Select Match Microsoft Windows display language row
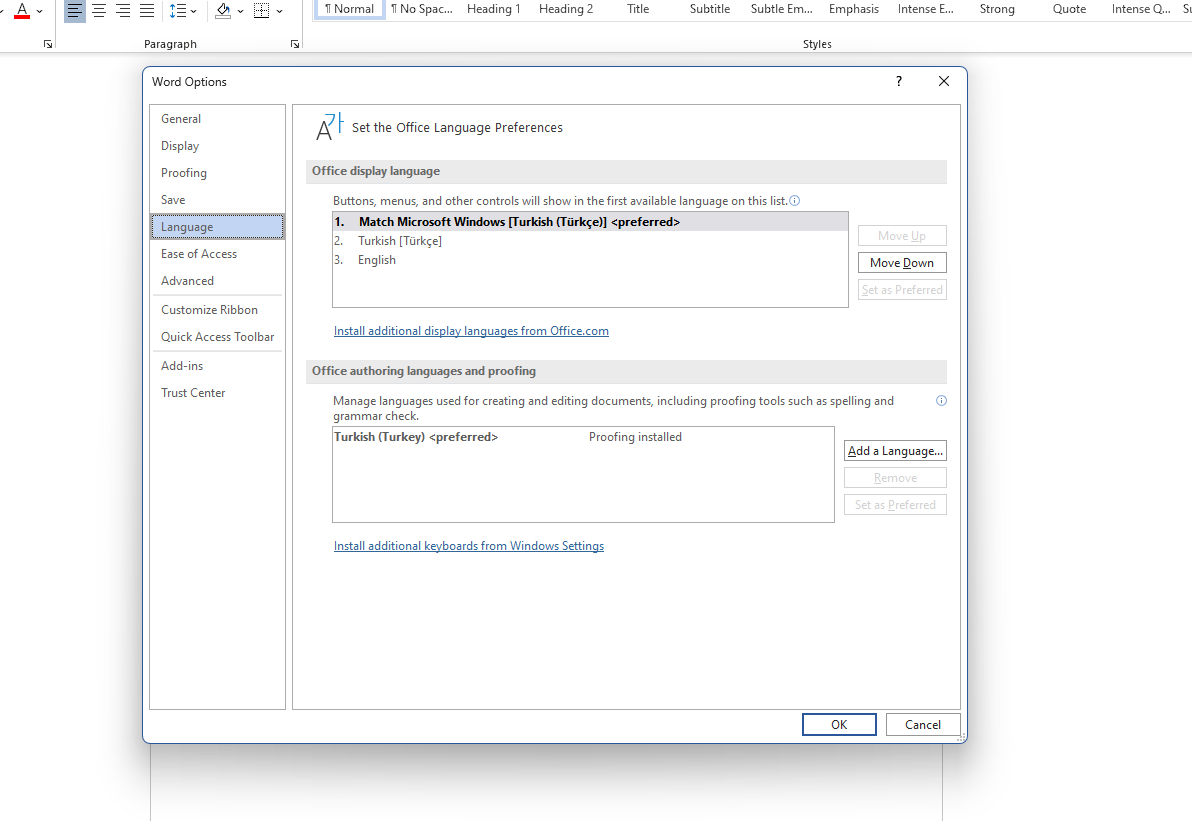The image size is (1192, 821). click(x=590, y=222)
